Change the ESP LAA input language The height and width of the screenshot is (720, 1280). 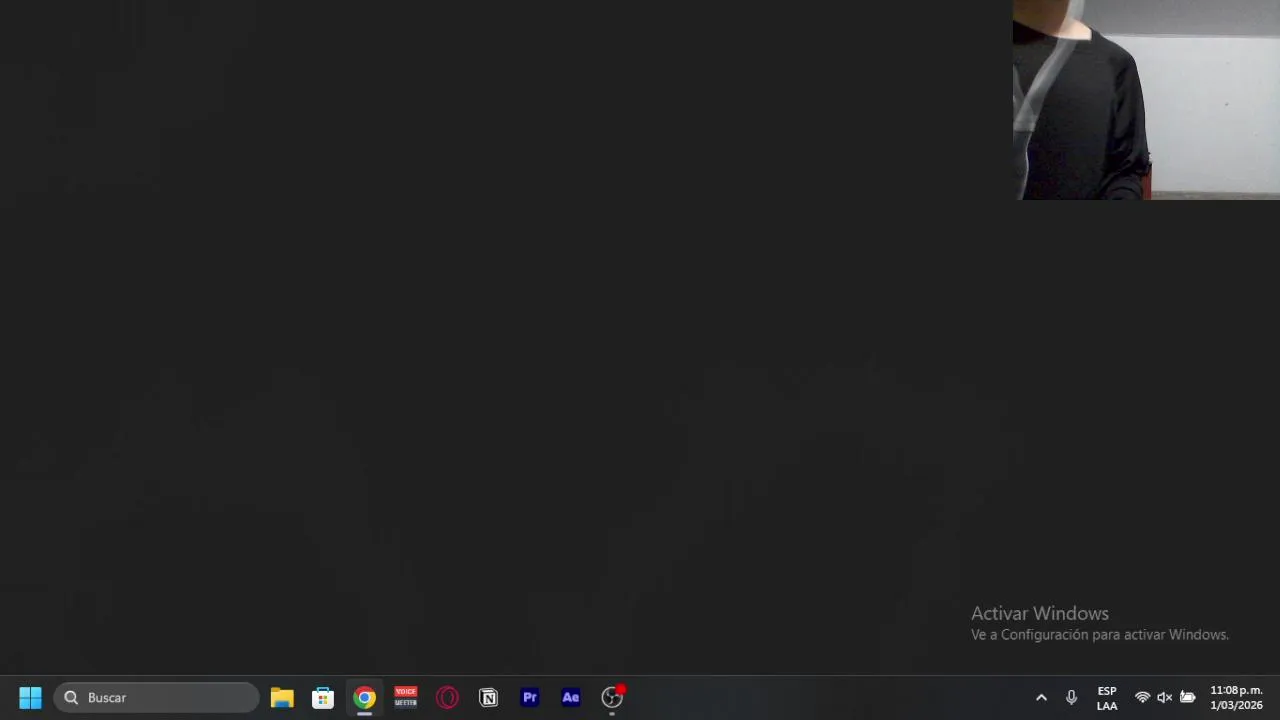tap(1107, 698)
